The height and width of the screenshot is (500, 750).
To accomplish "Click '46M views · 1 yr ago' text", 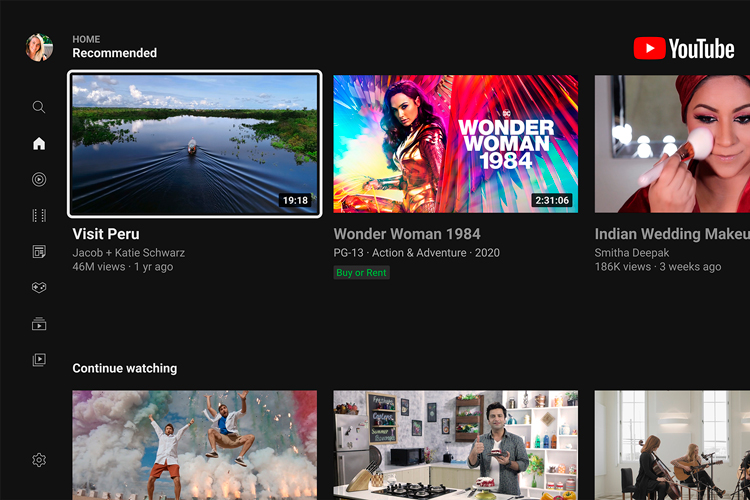I will tap(122, 267).
